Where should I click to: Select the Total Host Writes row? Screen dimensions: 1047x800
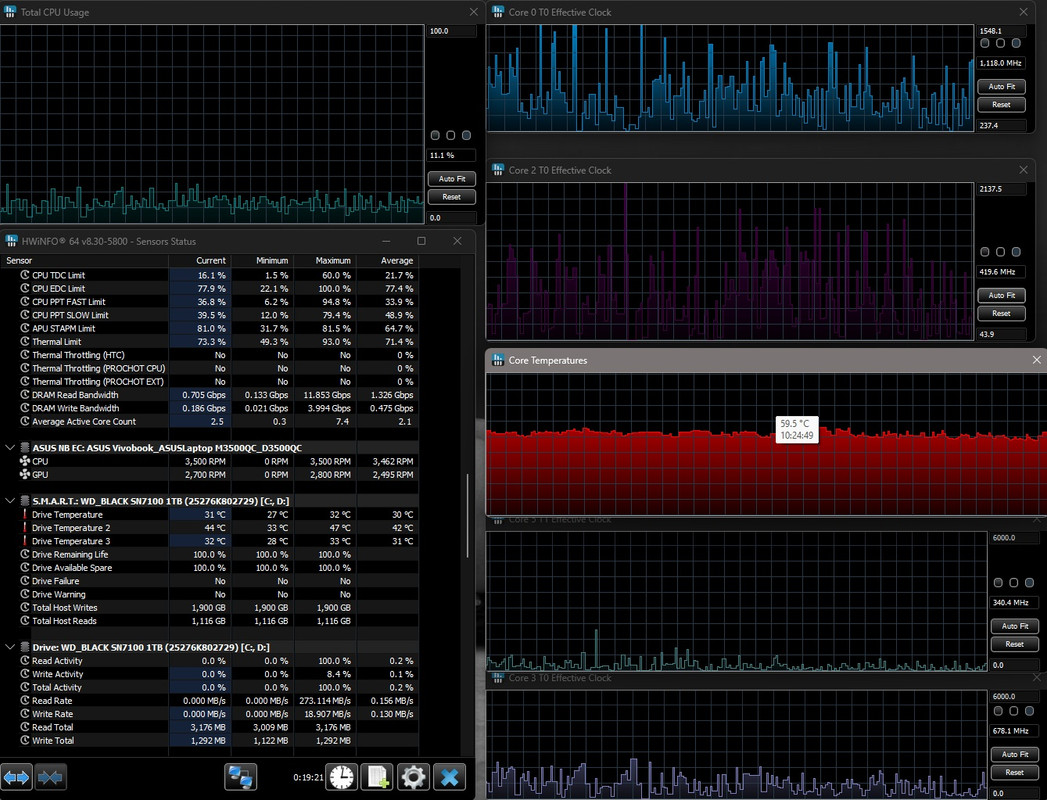coord(210,608)
